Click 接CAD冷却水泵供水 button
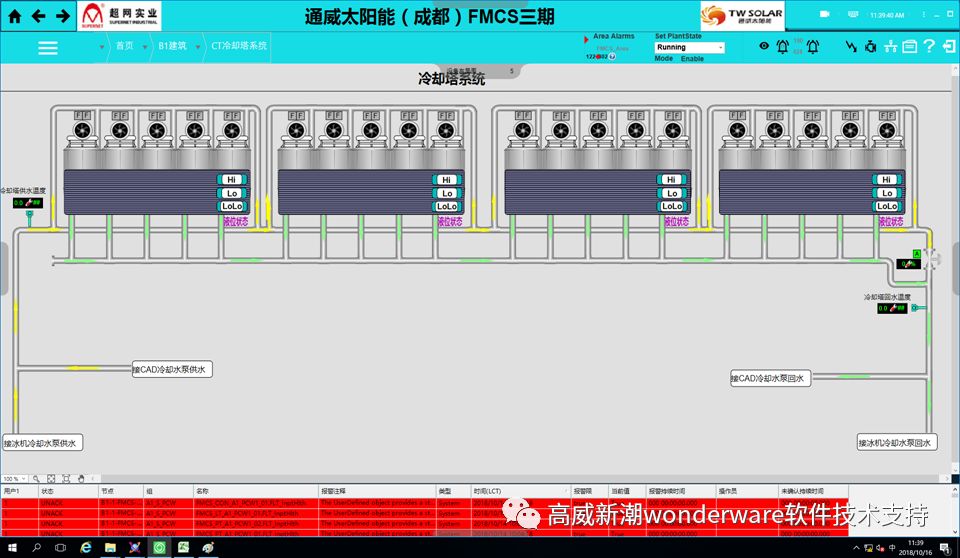The image size is (960, 558). 172,369
